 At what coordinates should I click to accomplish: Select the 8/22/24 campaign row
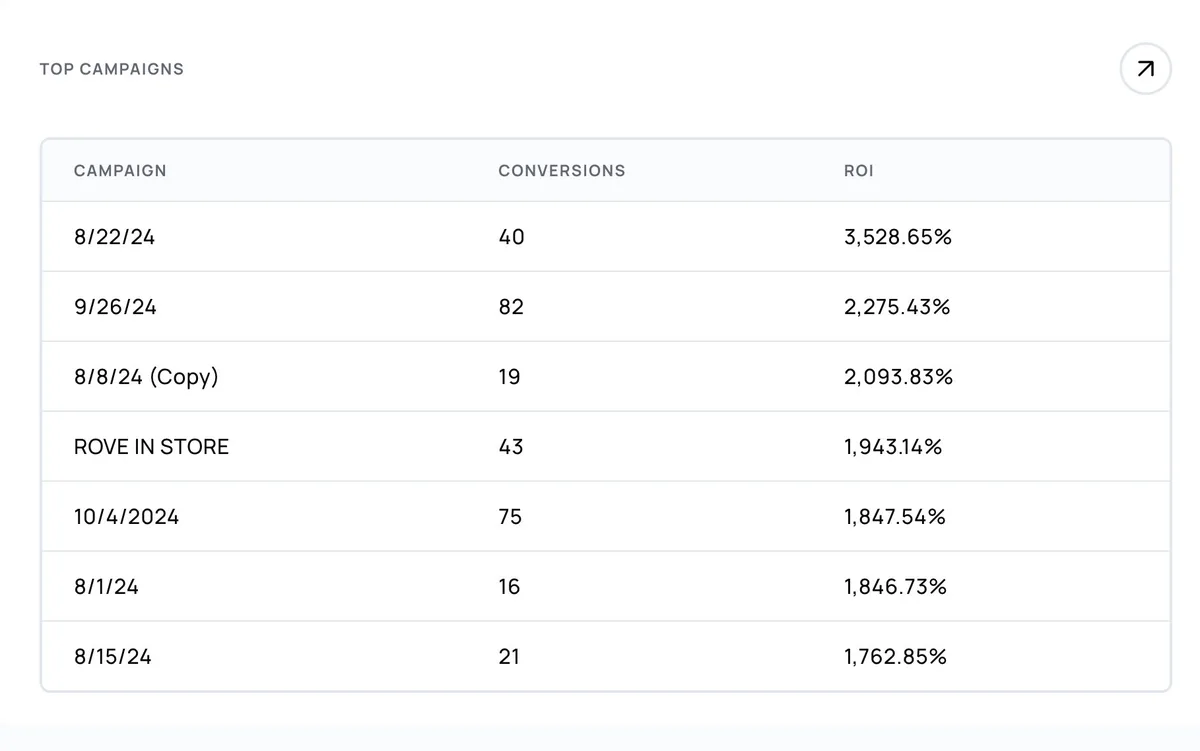click(x=113, y=237)
